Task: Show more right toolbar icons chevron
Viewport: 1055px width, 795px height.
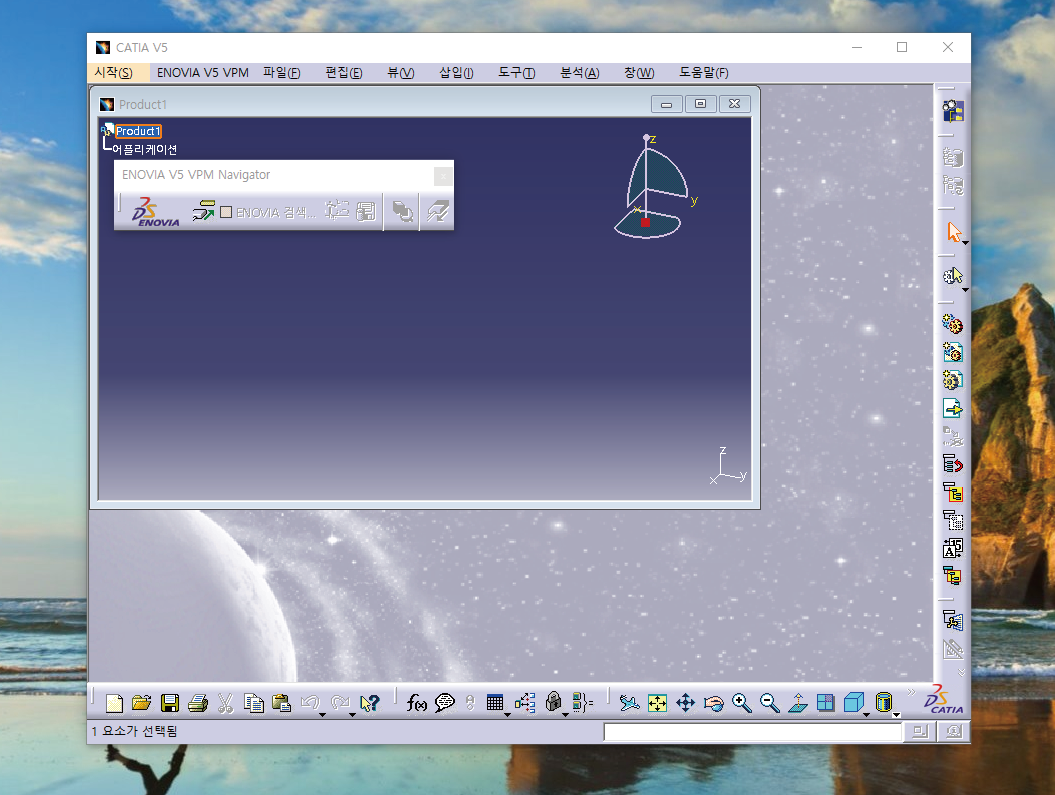Action: click(961, 673)
